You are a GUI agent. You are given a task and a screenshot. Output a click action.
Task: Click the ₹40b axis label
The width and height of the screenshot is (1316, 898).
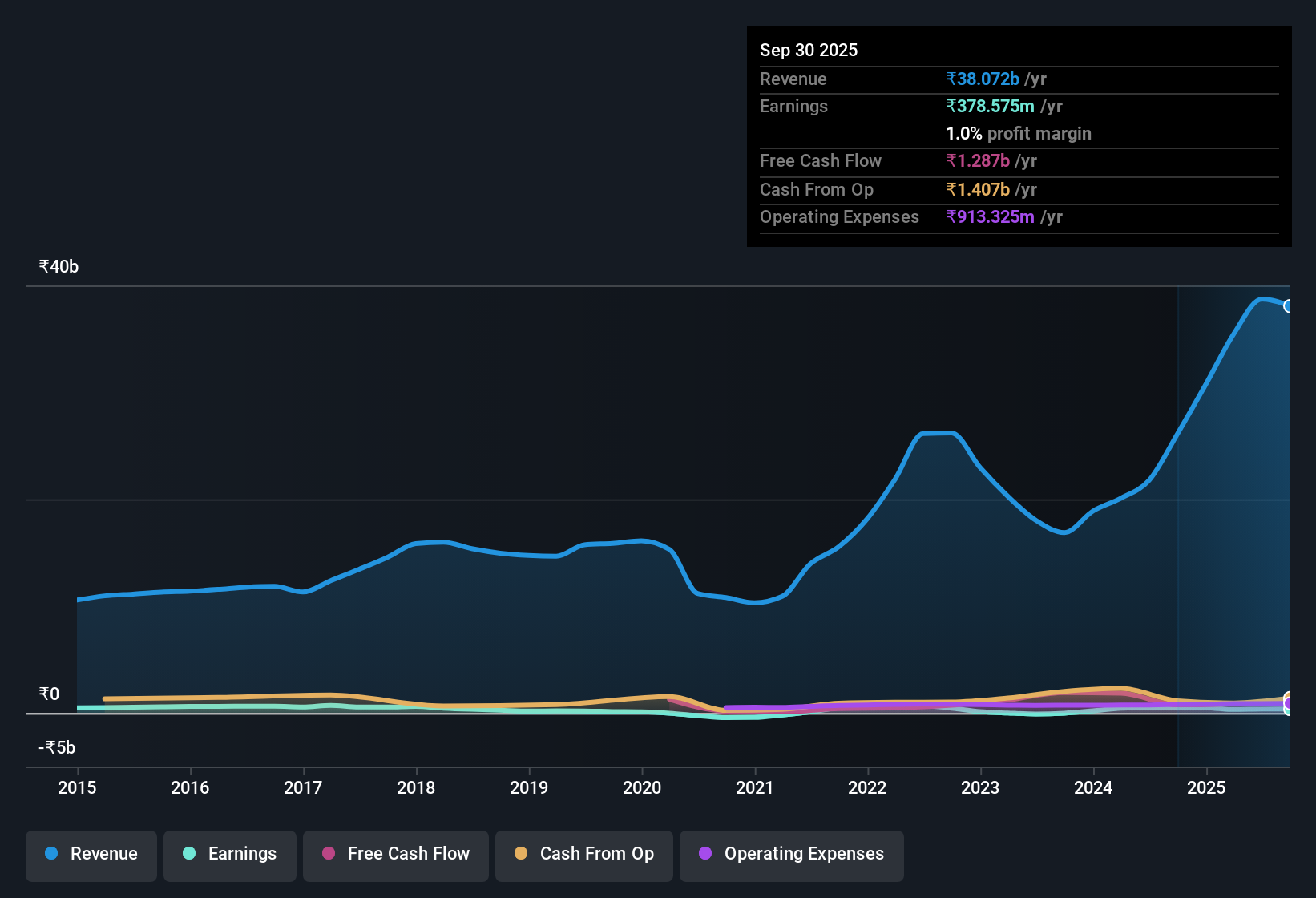click(x=57, y=266)
